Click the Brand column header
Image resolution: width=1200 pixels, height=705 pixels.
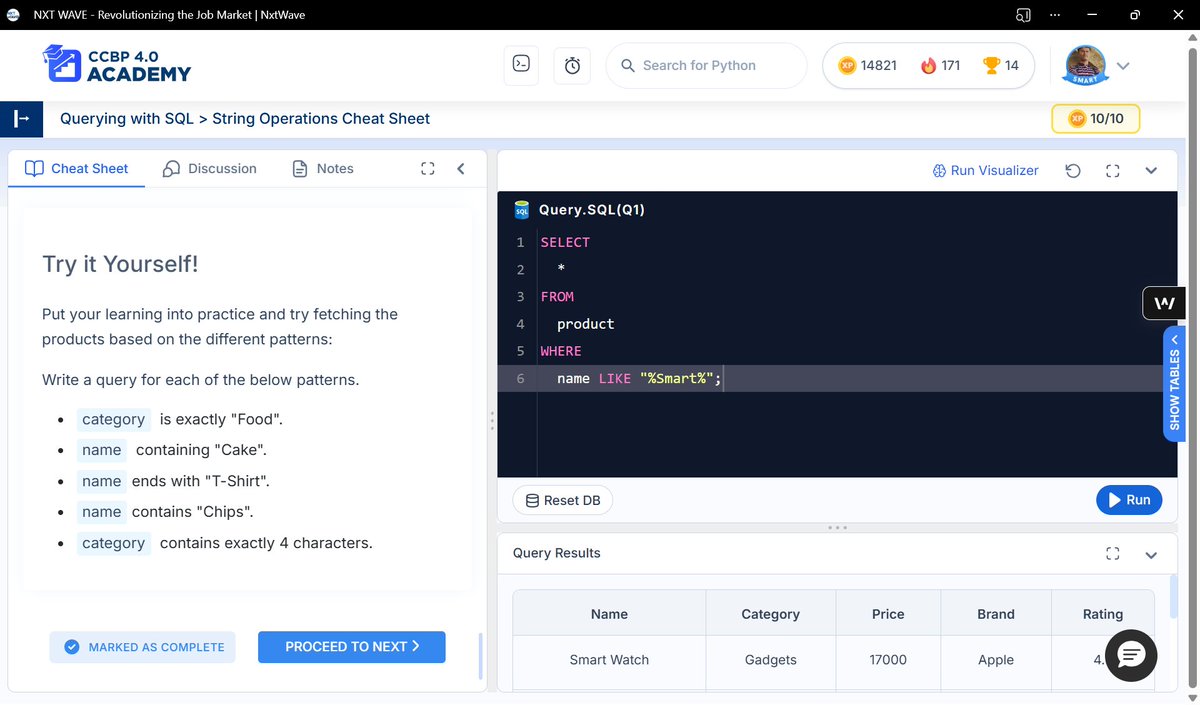pyautogui.click(x=996, y=614)
